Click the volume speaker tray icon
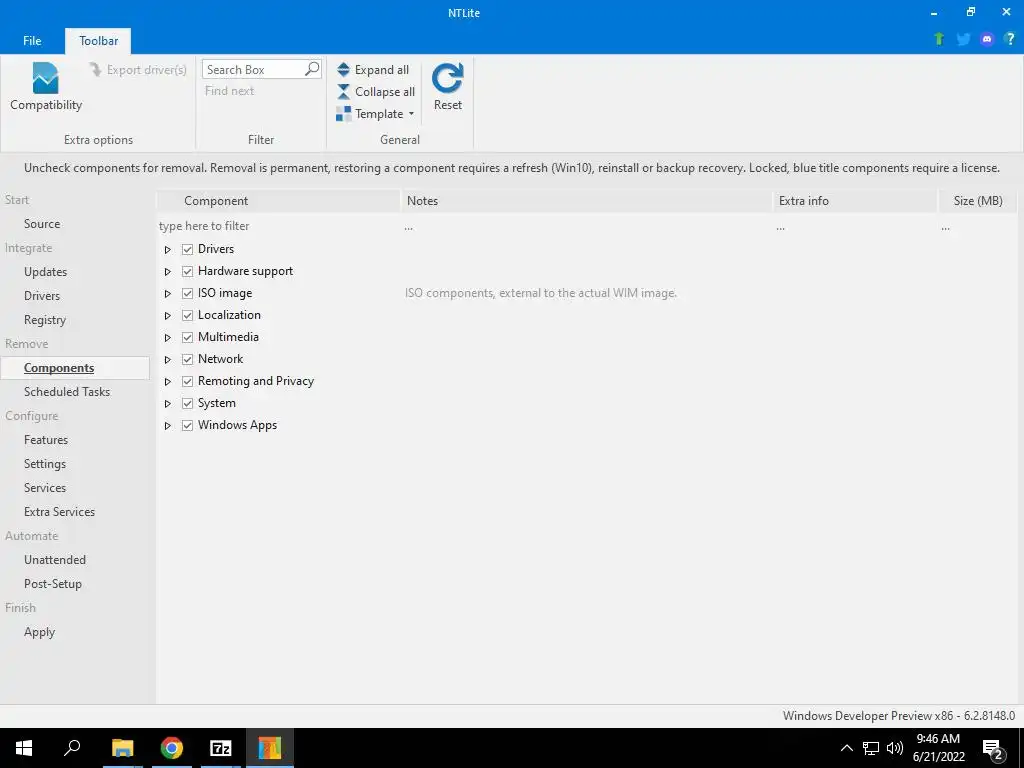Image resolution: width=1024 pixels, height=768 pixels. [895, 748]
